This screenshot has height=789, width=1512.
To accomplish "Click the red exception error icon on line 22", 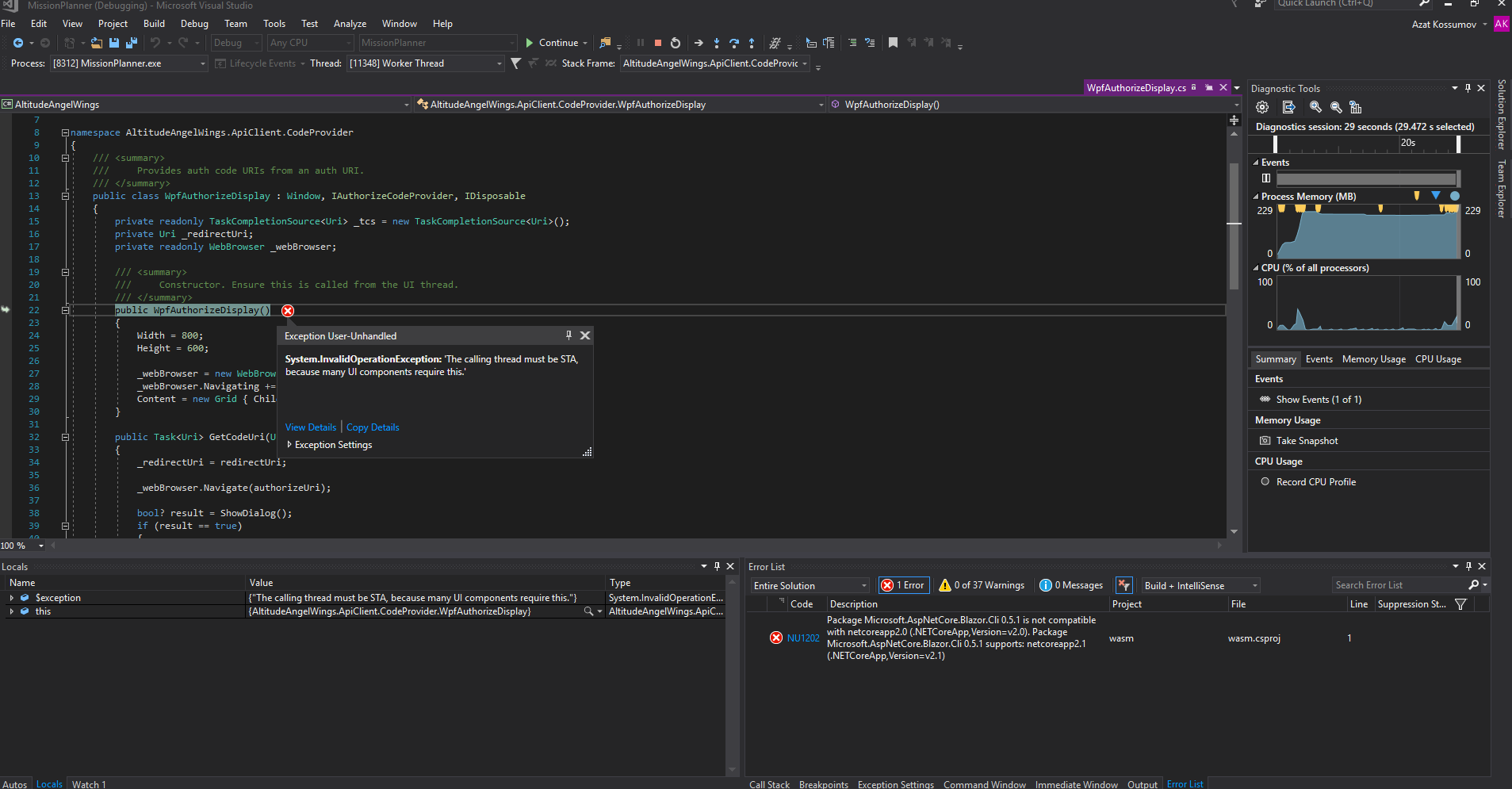I will [x=288, y=310].
